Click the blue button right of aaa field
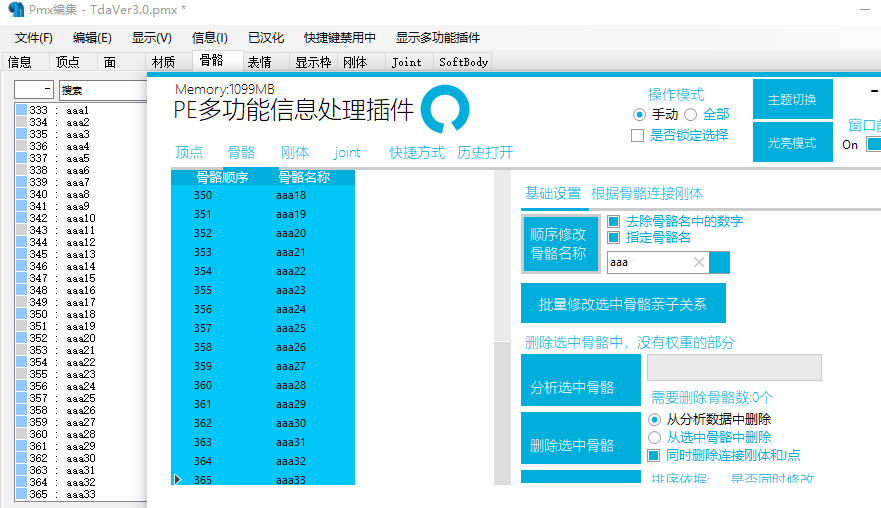 tap(719, 262)
